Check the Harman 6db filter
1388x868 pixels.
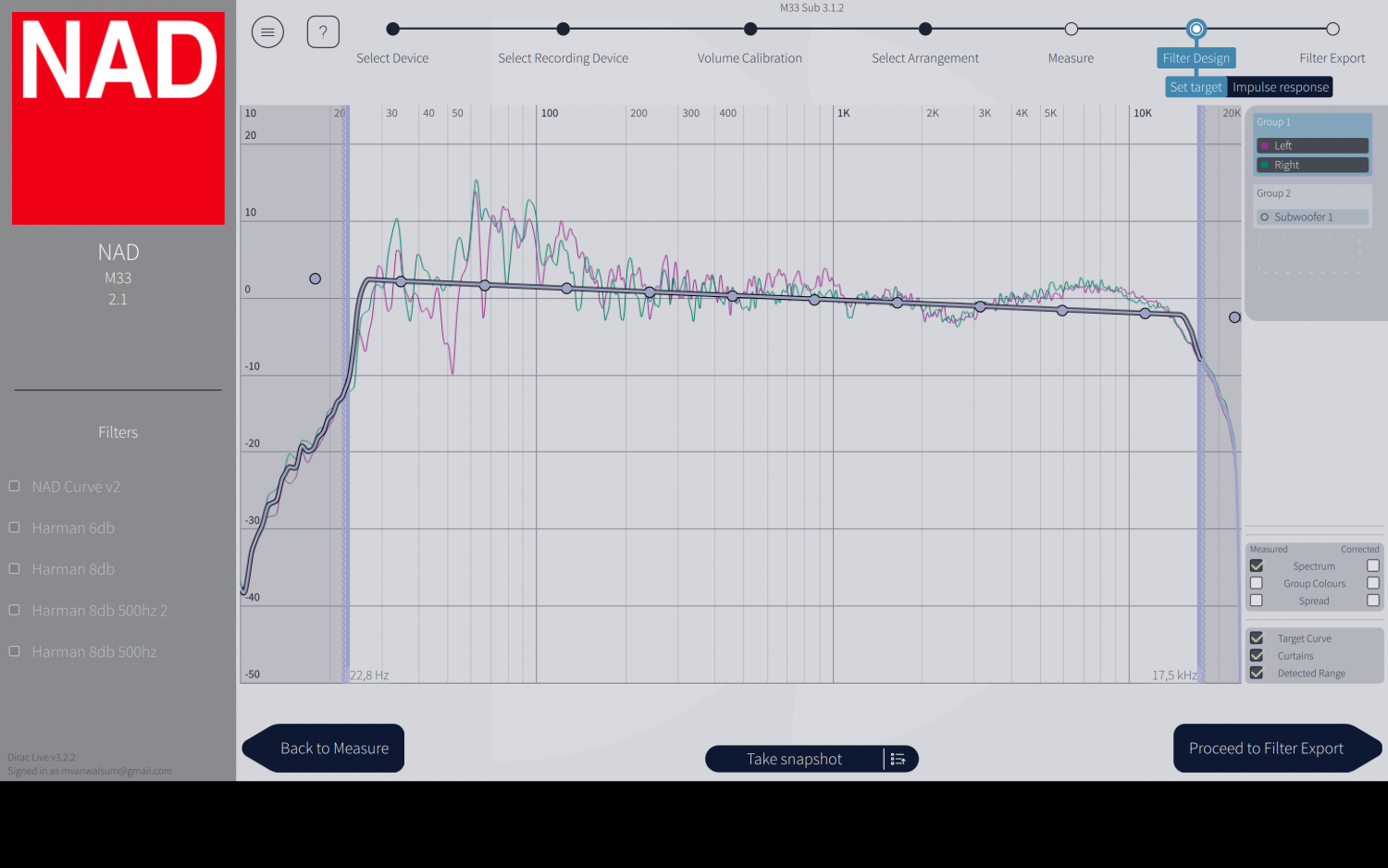(14, 527)
